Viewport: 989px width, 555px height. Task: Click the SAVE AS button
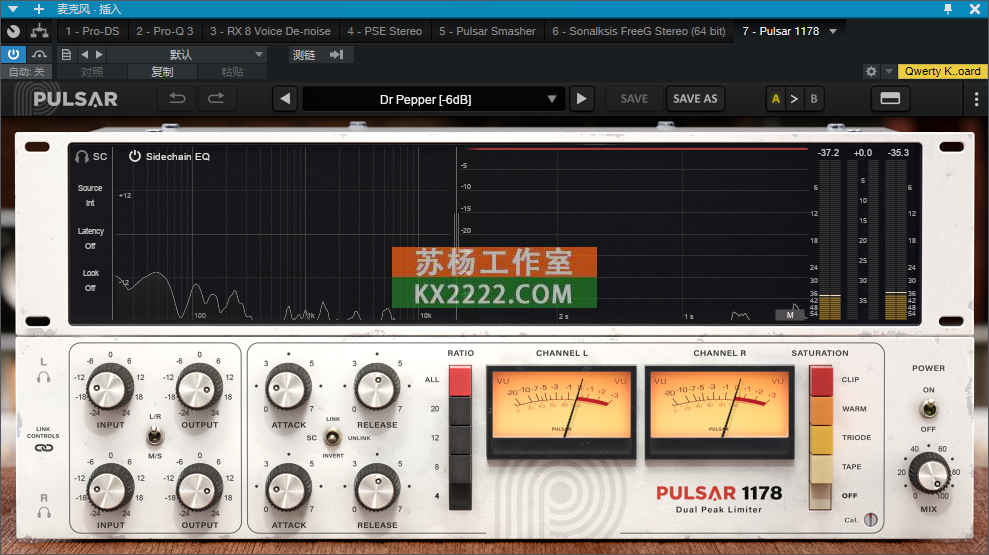coord(694,99)
